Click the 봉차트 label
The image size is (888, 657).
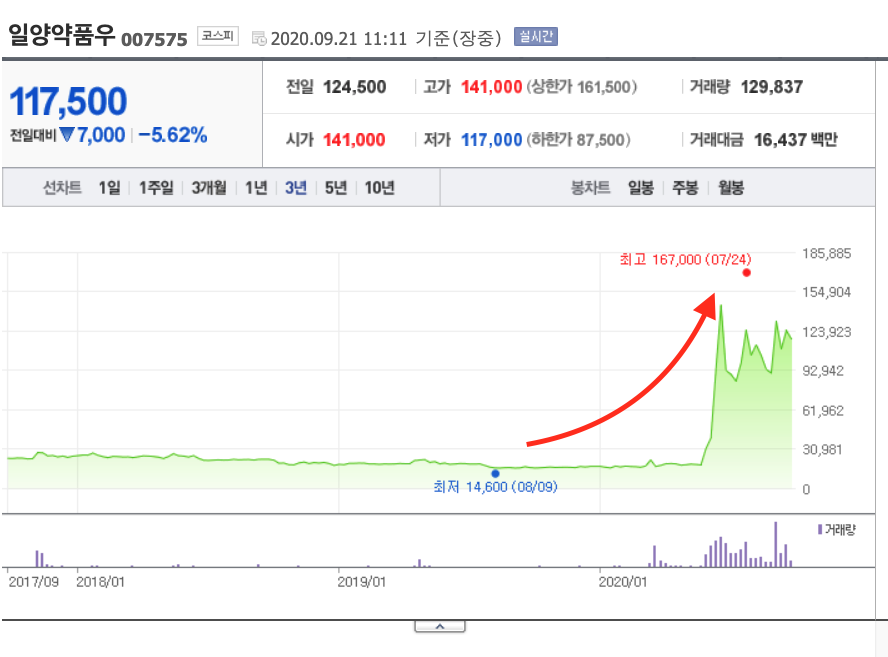pos(590,187)
